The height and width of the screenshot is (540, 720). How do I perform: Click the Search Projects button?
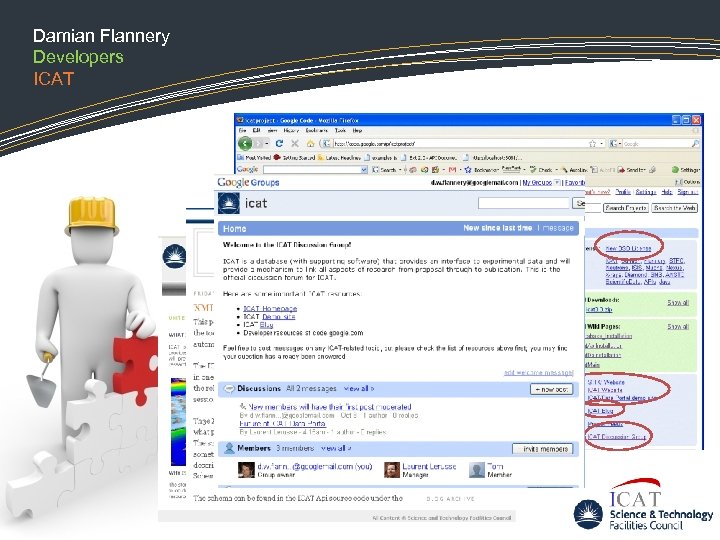coord(626,208)
